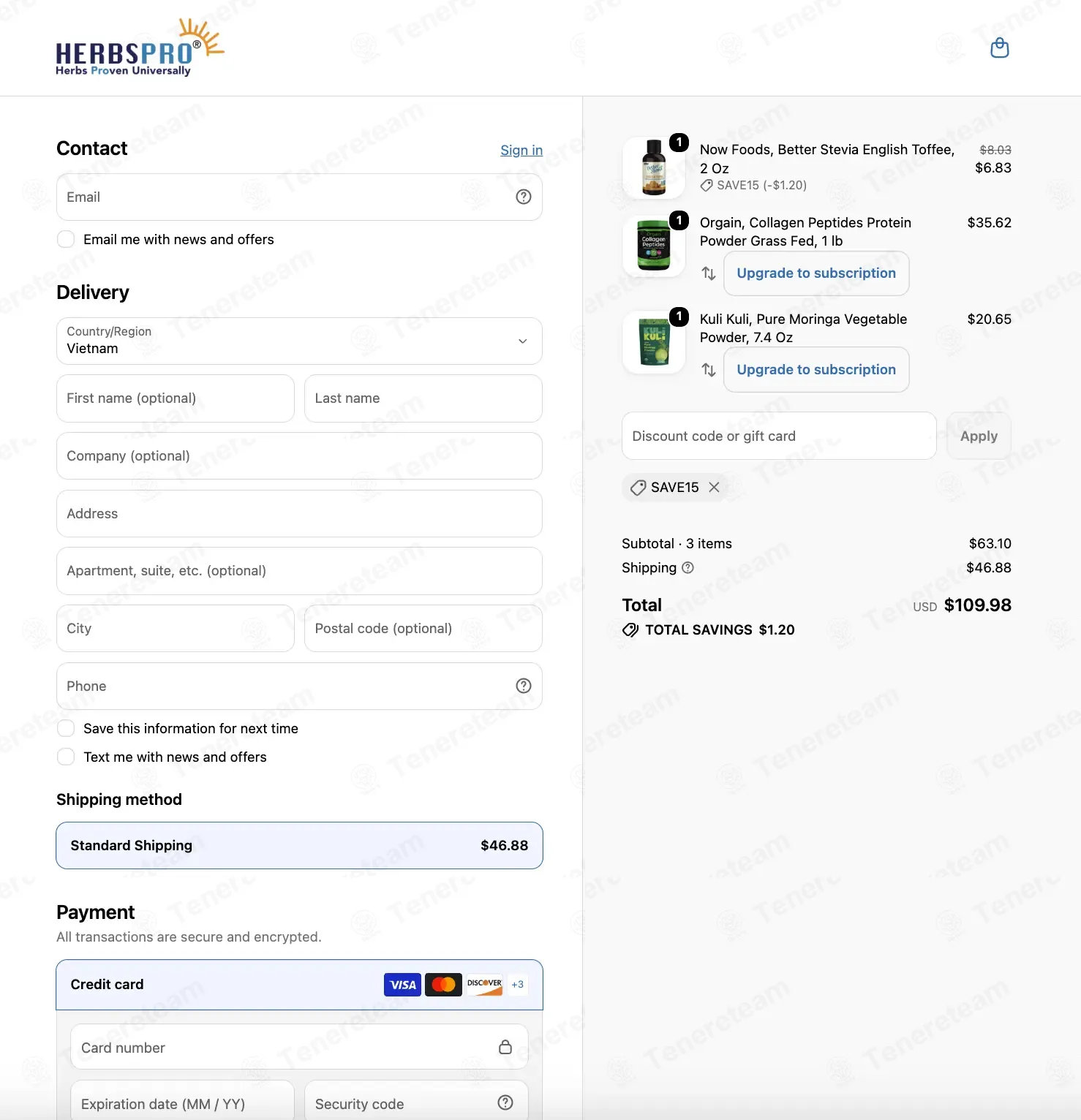1081x1120 pixels.
Task: Click the Last name field
Action: (423, 398)
